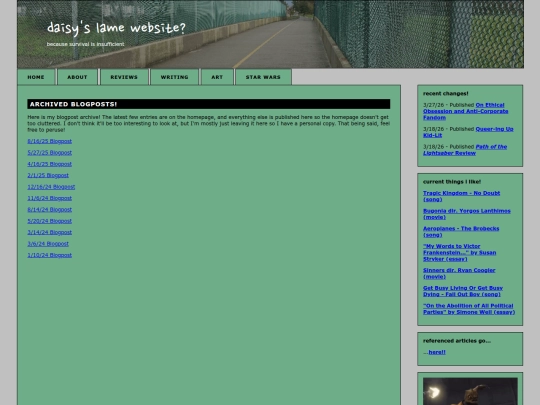The image size is (540, 405).
Task: Go to the ABOUT page tab
Action: pyautogui.click(x=77, y=77)
